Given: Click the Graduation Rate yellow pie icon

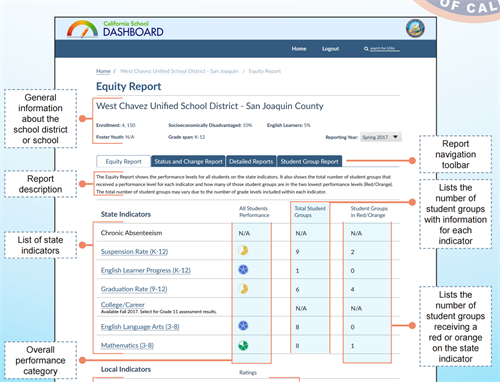Looking at the screenshot, I should coord(243,288).
